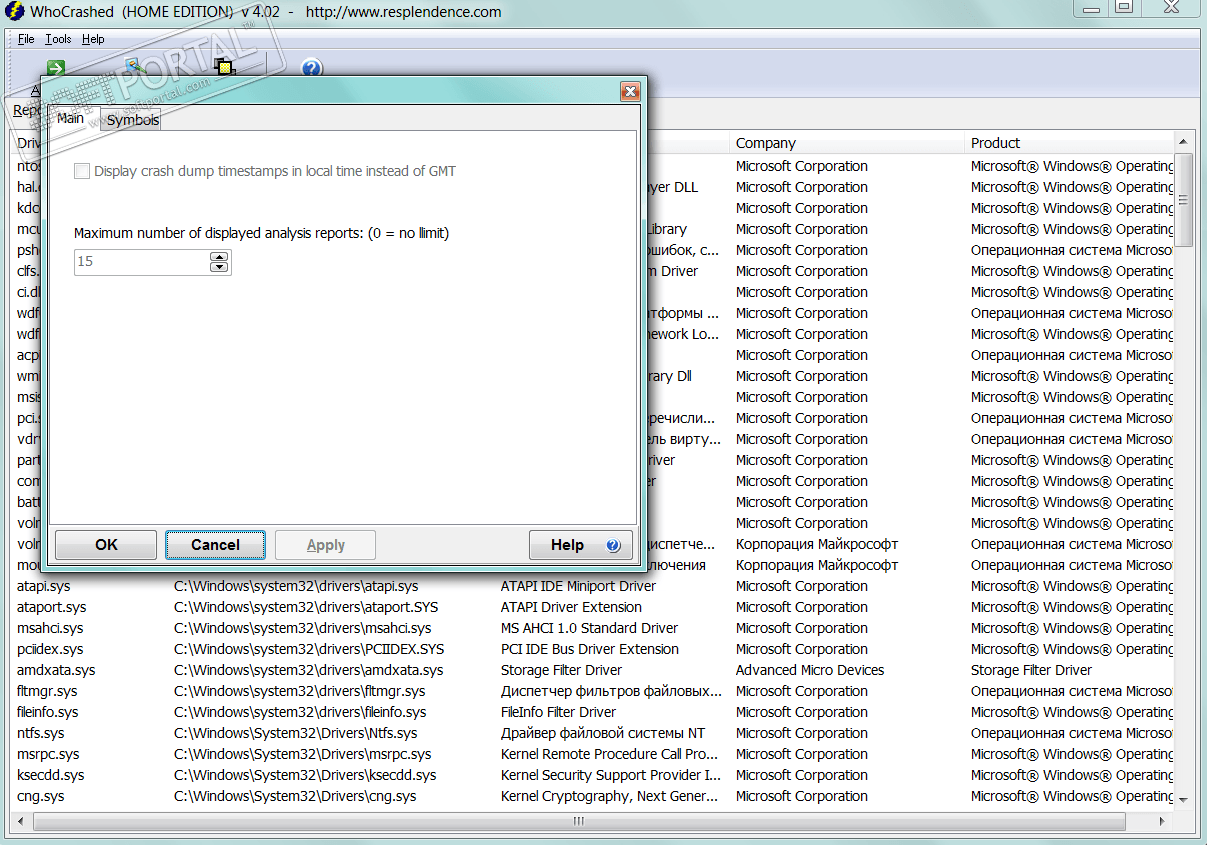Viewport: 1207px width, 845px height.
Task: Click the ATAPI IDE Miniport Driver description
Action: (578, 586)
